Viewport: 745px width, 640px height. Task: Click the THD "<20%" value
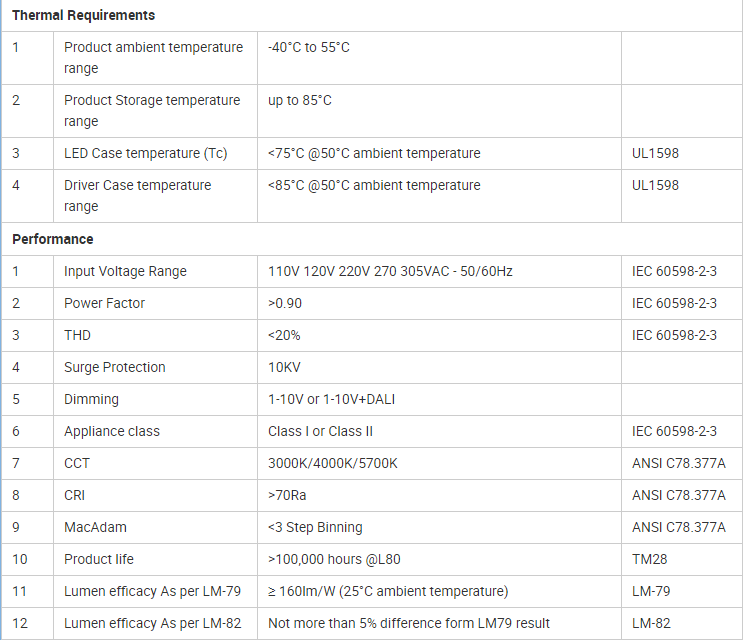tap(284, 335)
